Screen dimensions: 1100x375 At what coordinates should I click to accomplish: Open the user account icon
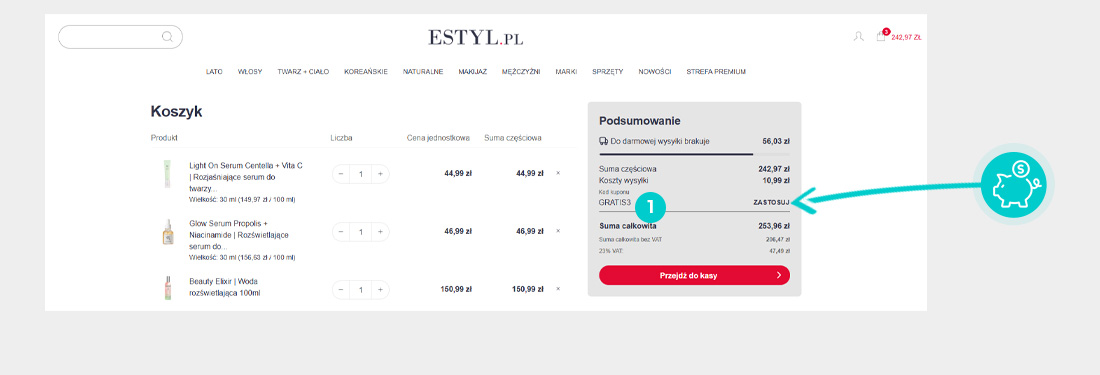pos(858,36)
